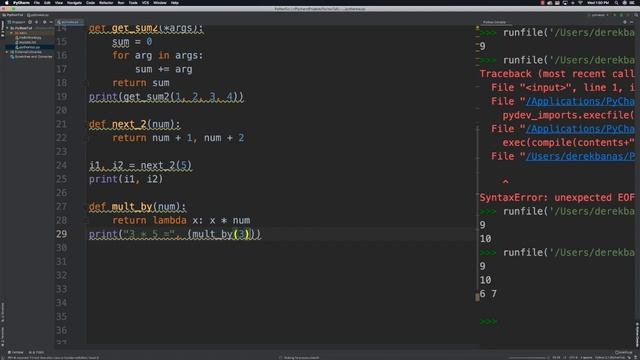Open the PyCharm application menu
The image size is (640, 360).
pos(21,2)
